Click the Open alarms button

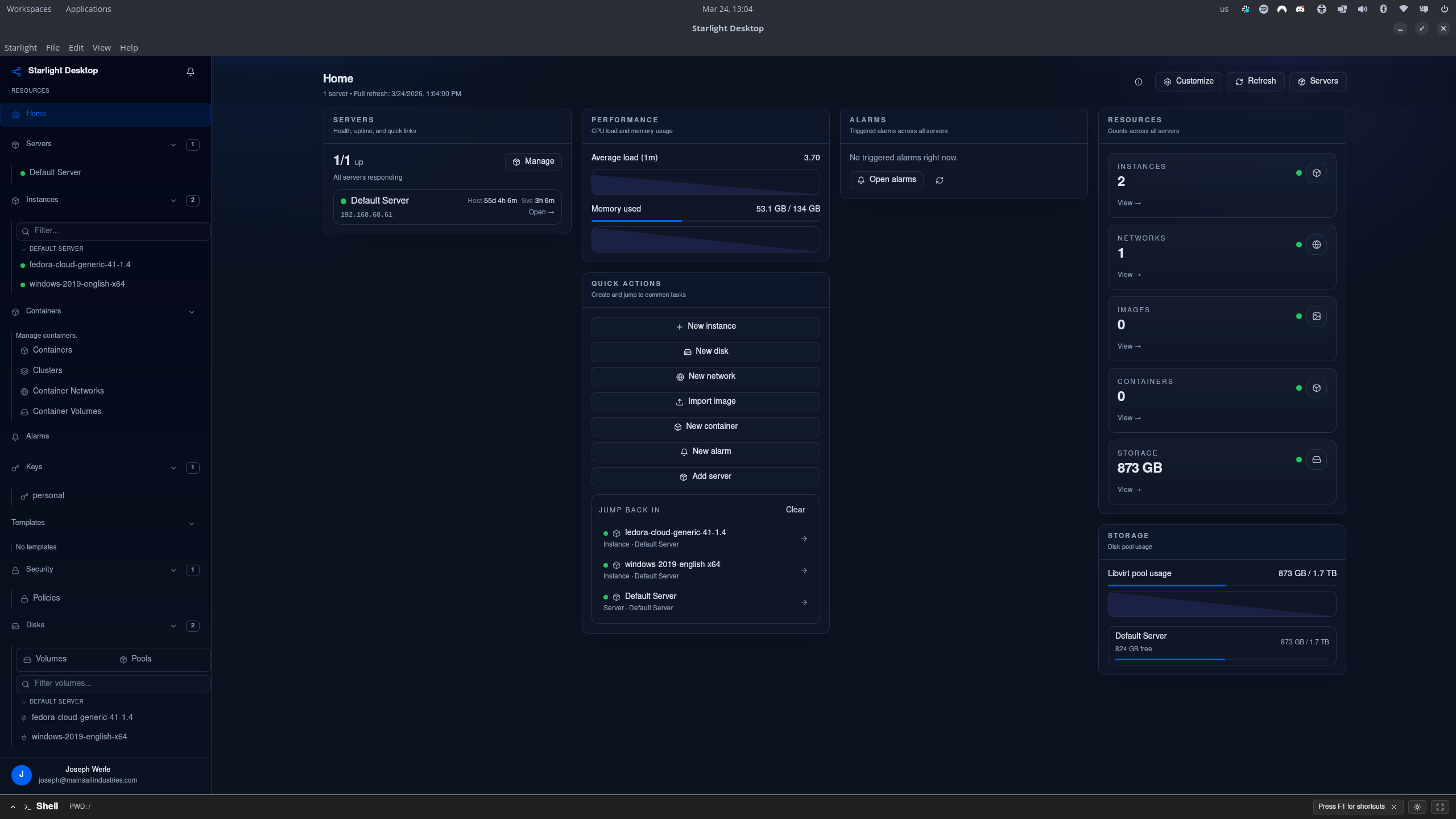887,180
